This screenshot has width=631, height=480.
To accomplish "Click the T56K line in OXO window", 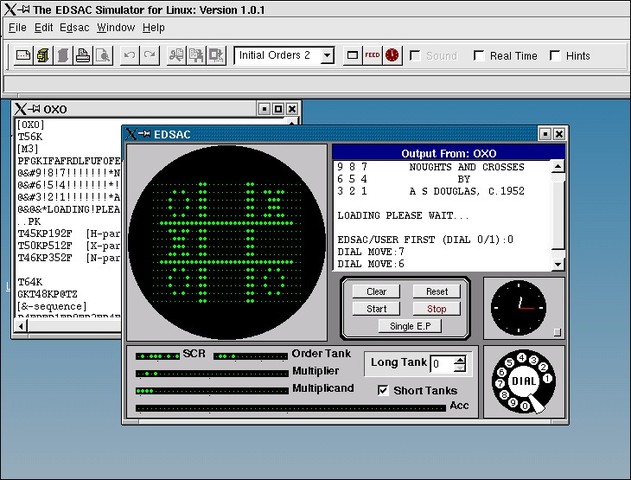I will pos(30,137).
